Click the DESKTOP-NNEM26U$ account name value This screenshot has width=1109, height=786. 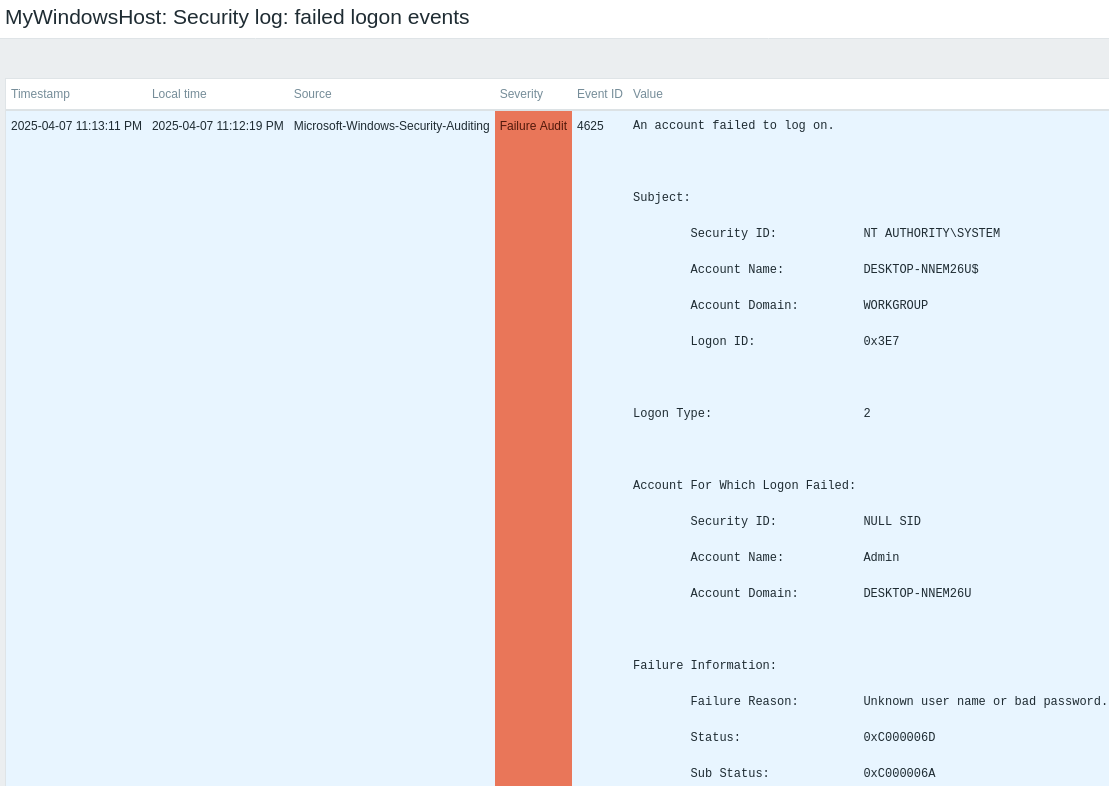coord(920,270)
